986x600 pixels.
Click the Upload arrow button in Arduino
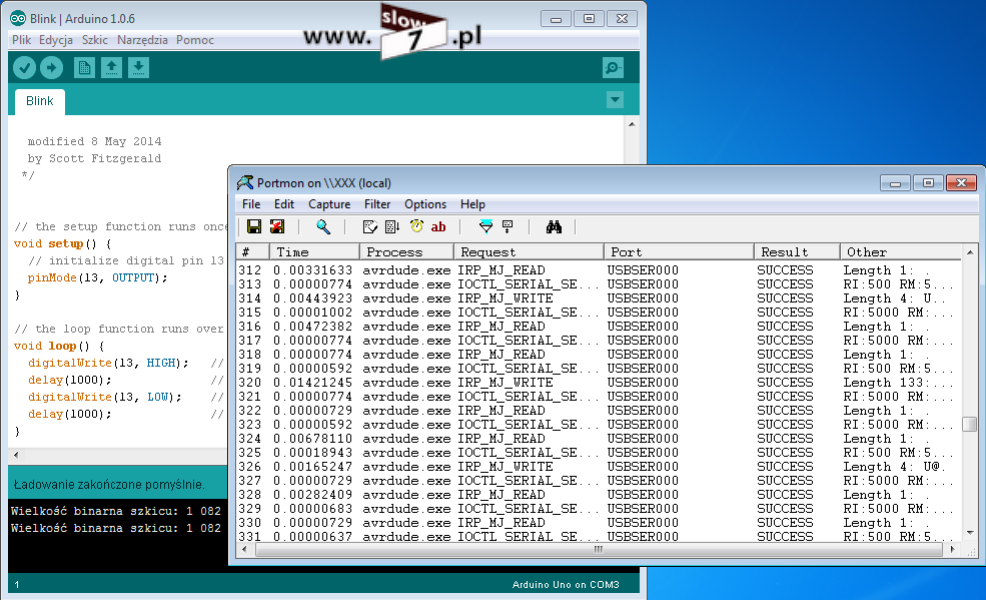52,68
